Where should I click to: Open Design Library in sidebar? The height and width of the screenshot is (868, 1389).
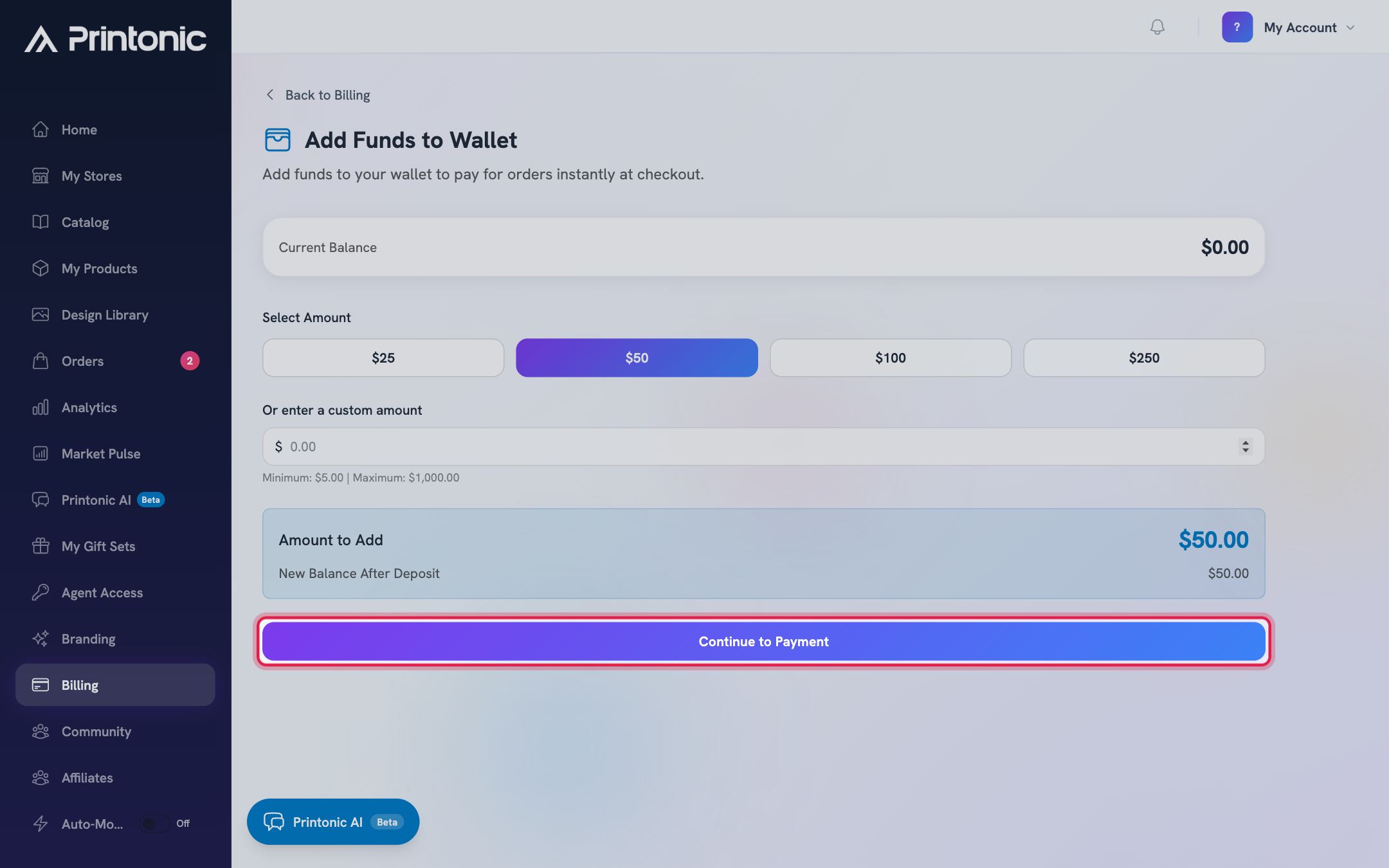point(115,314)
